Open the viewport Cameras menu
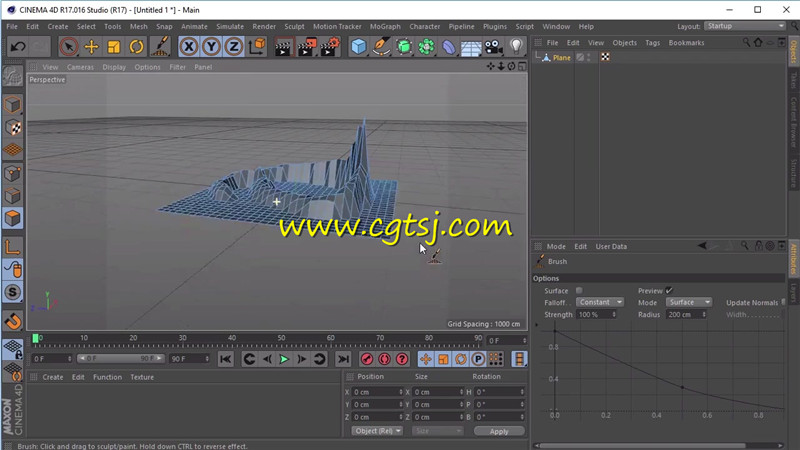 pyautogui.click(x=80, y=67)
